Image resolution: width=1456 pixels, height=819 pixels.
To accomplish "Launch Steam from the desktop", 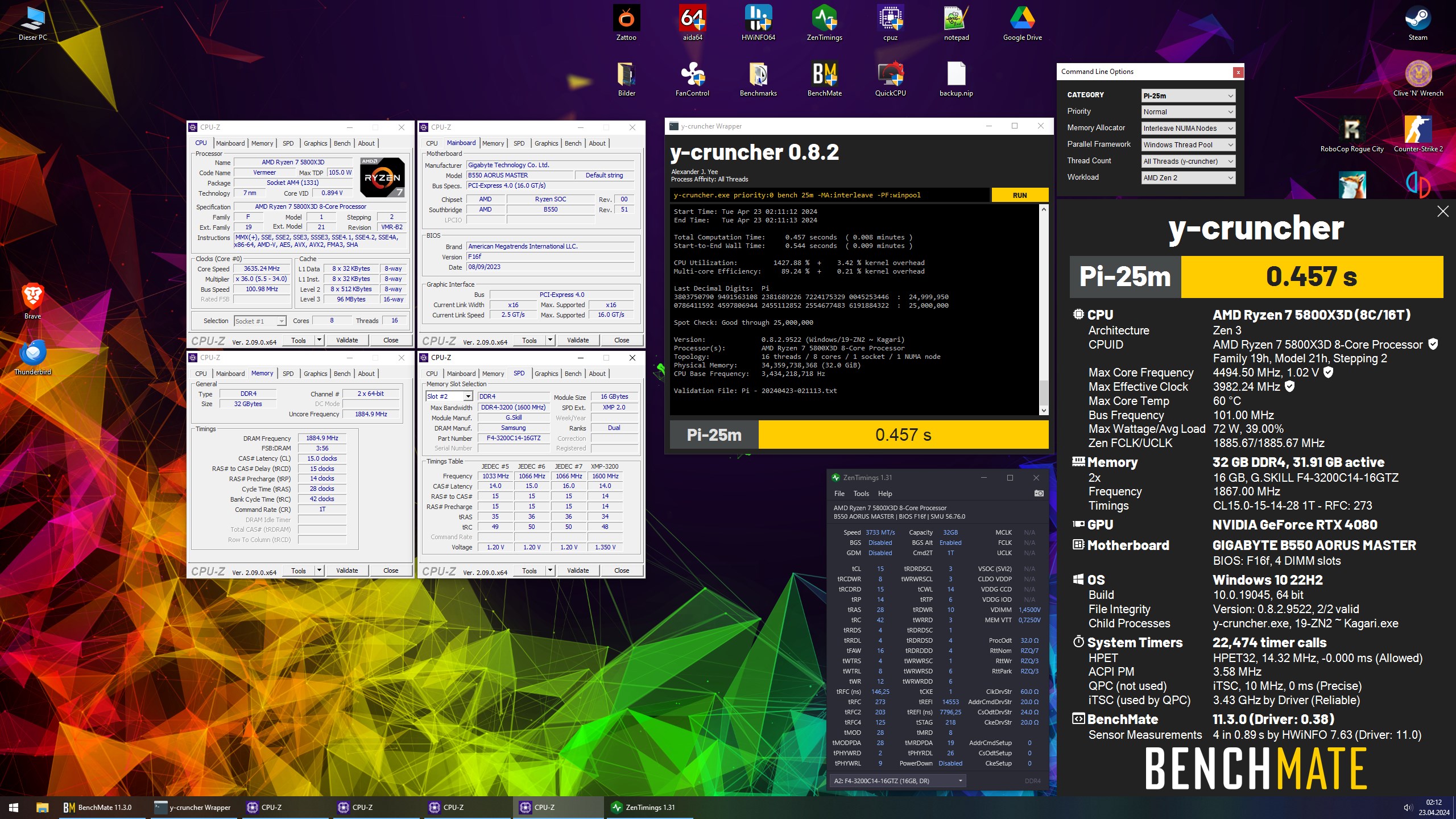I will pos(1418,23).
